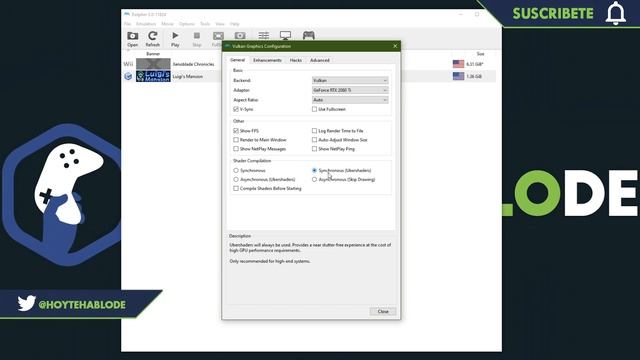Select Synchronous (Ubershaders) radio option

(x=314, y=171)
